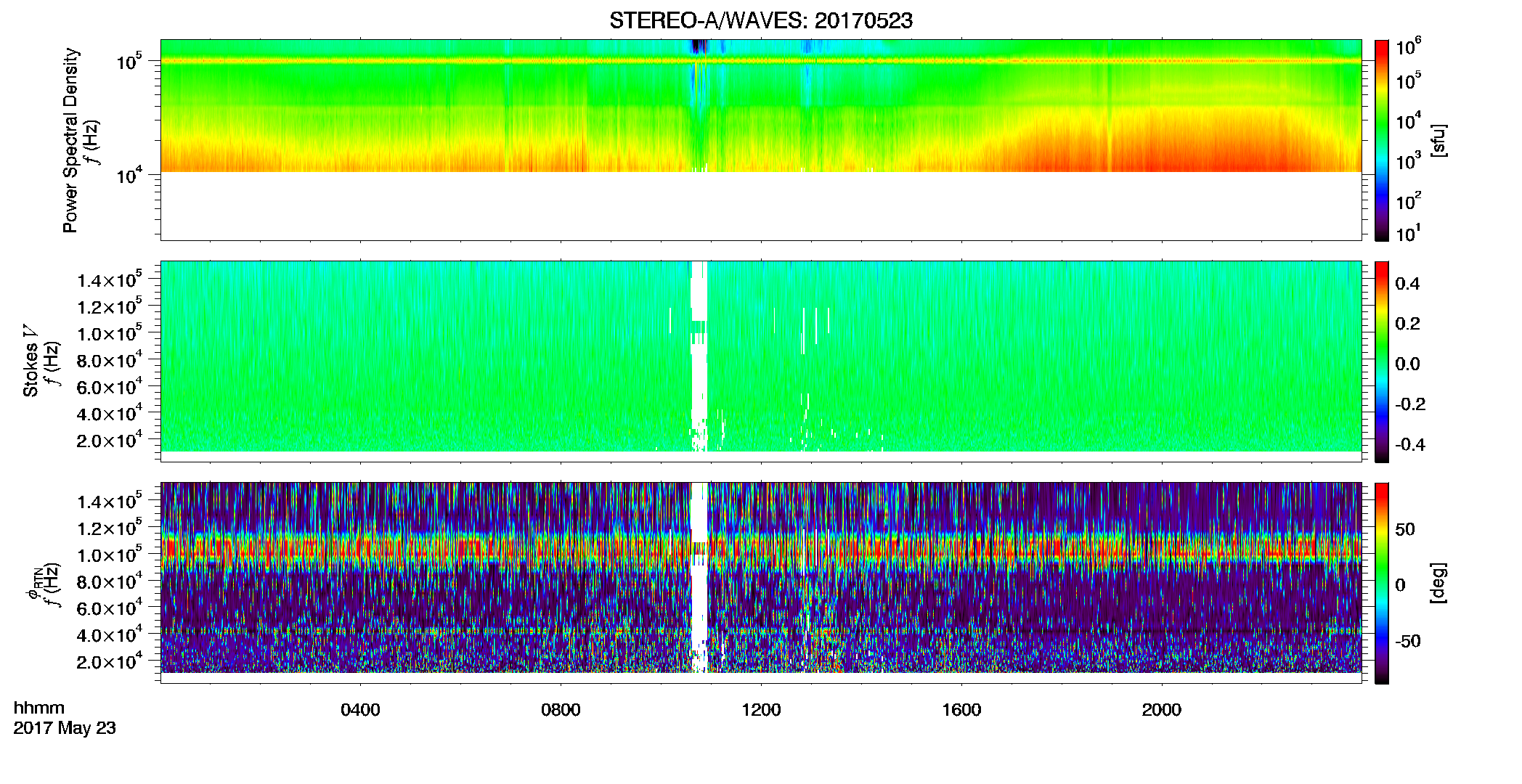Click the 0800 time tick label
The image size is (1522, 784).
(x=561, y=710)
